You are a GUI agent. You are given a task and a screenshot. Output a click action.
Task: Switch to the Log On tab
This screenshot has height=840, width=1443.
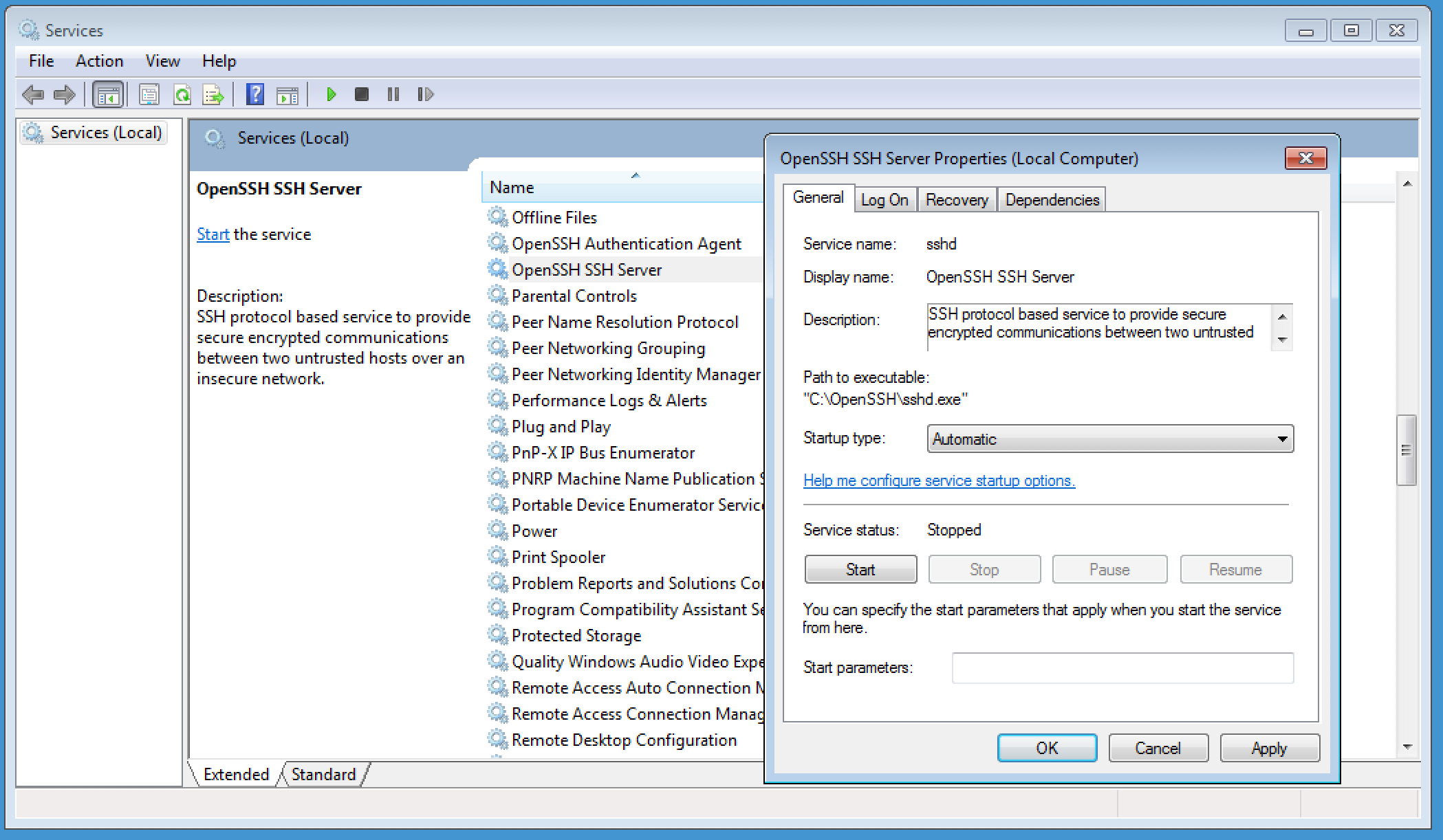click(x=885, y=200)
